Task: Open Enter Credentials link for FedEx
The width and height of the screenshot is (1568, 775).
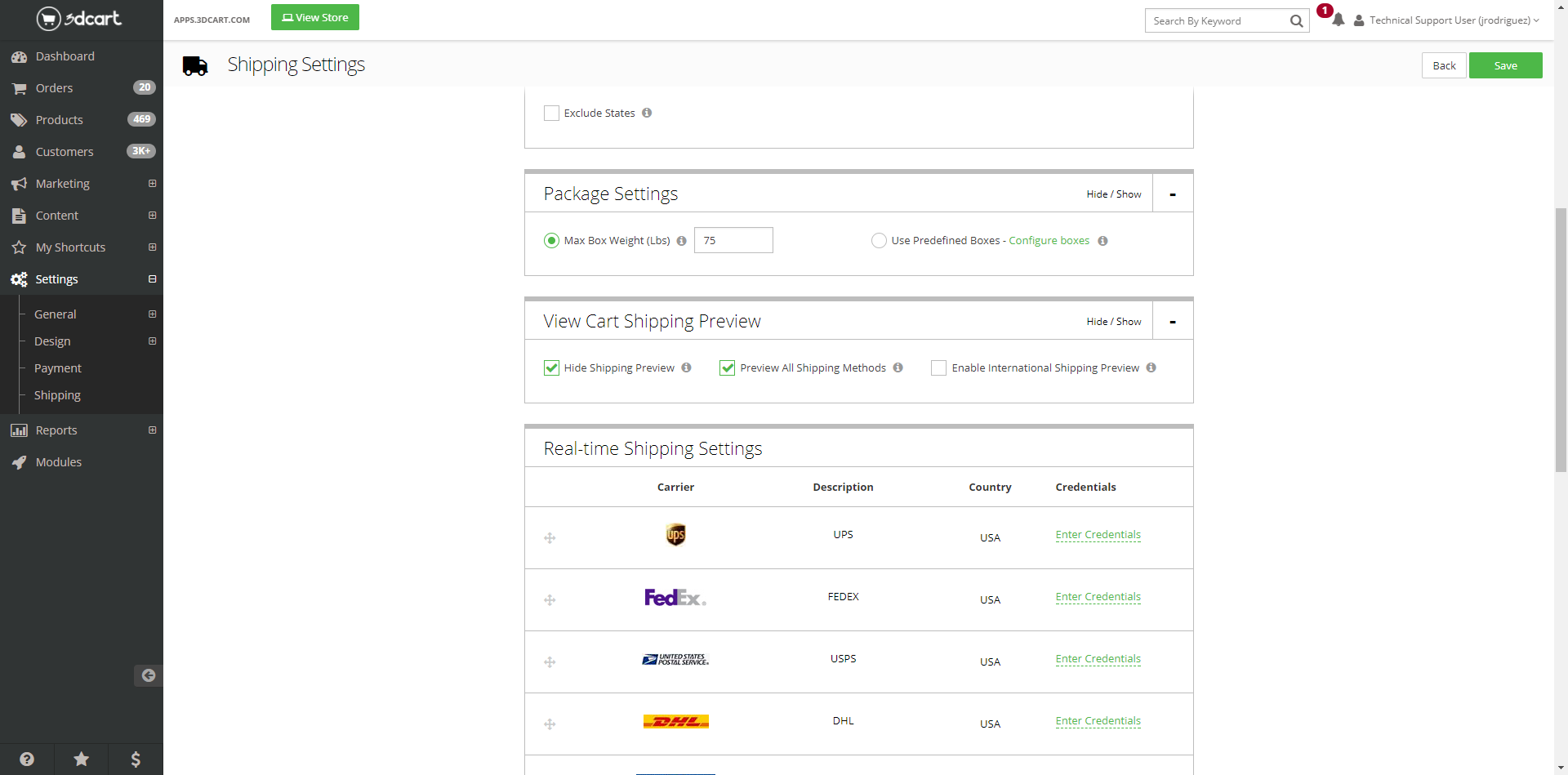Action: [x=1098, y=597]
